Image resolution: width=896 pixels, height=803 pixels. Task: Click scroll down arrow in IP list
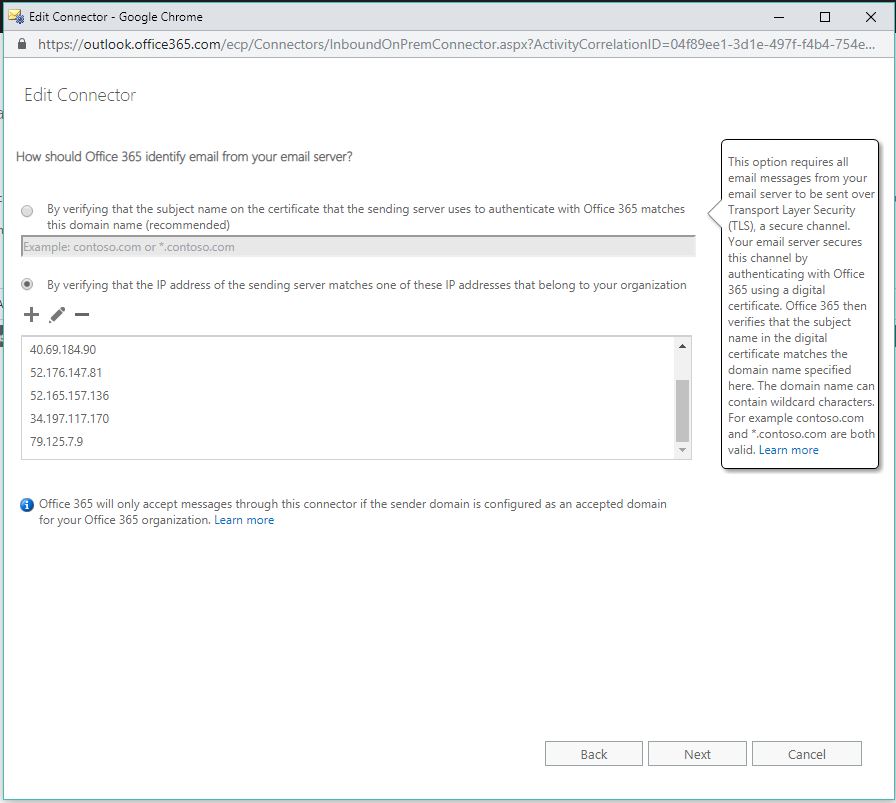682,450
